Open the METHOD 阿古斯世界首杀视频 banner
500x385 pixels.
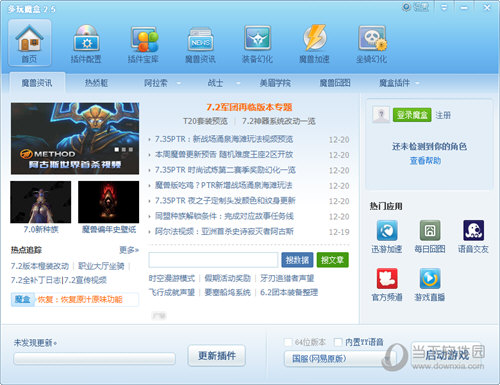[75, 138]
